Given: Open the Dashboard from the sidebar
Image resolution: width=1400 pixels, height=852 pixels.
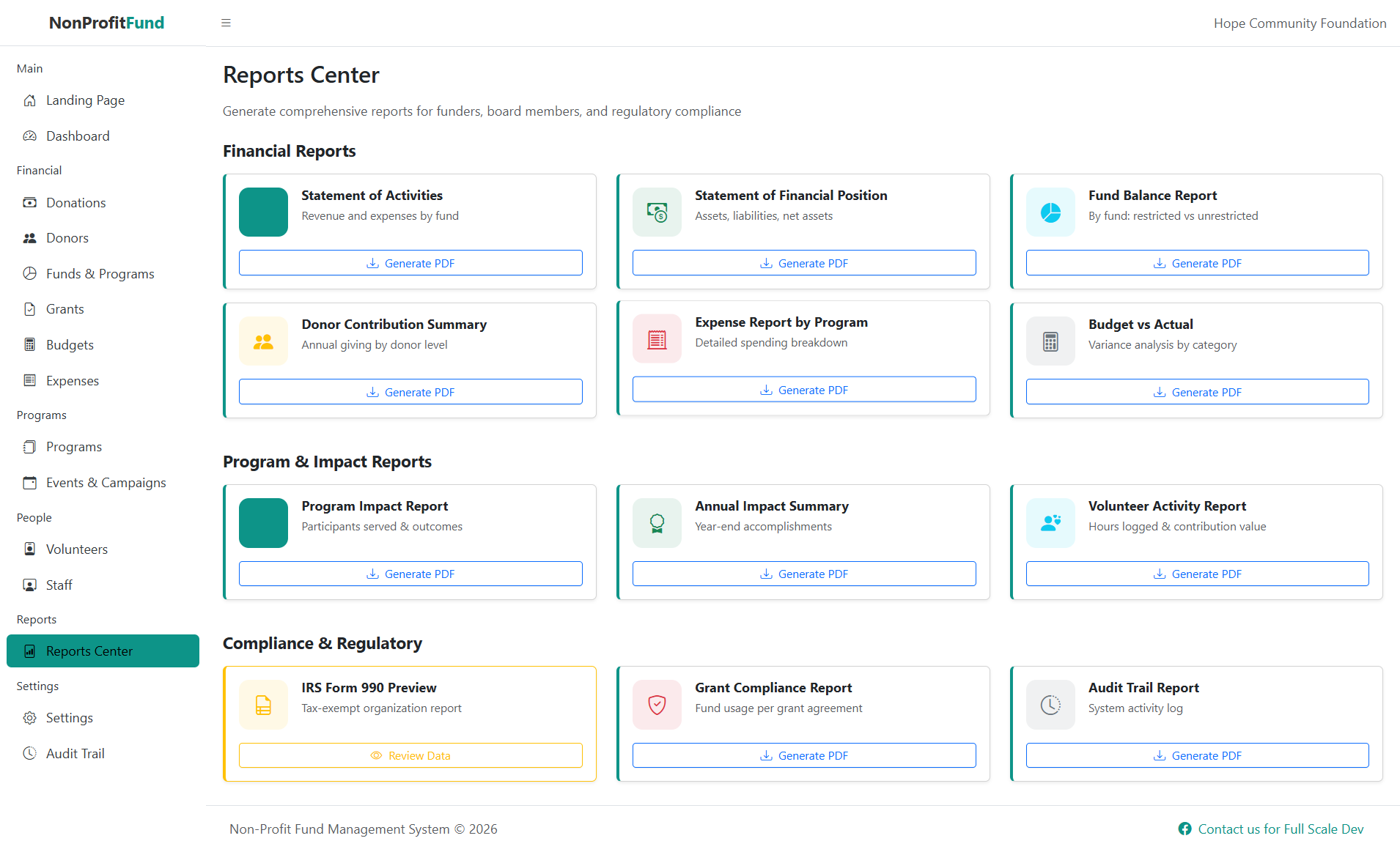Looking at the screenshot, I should click(78, 136).
